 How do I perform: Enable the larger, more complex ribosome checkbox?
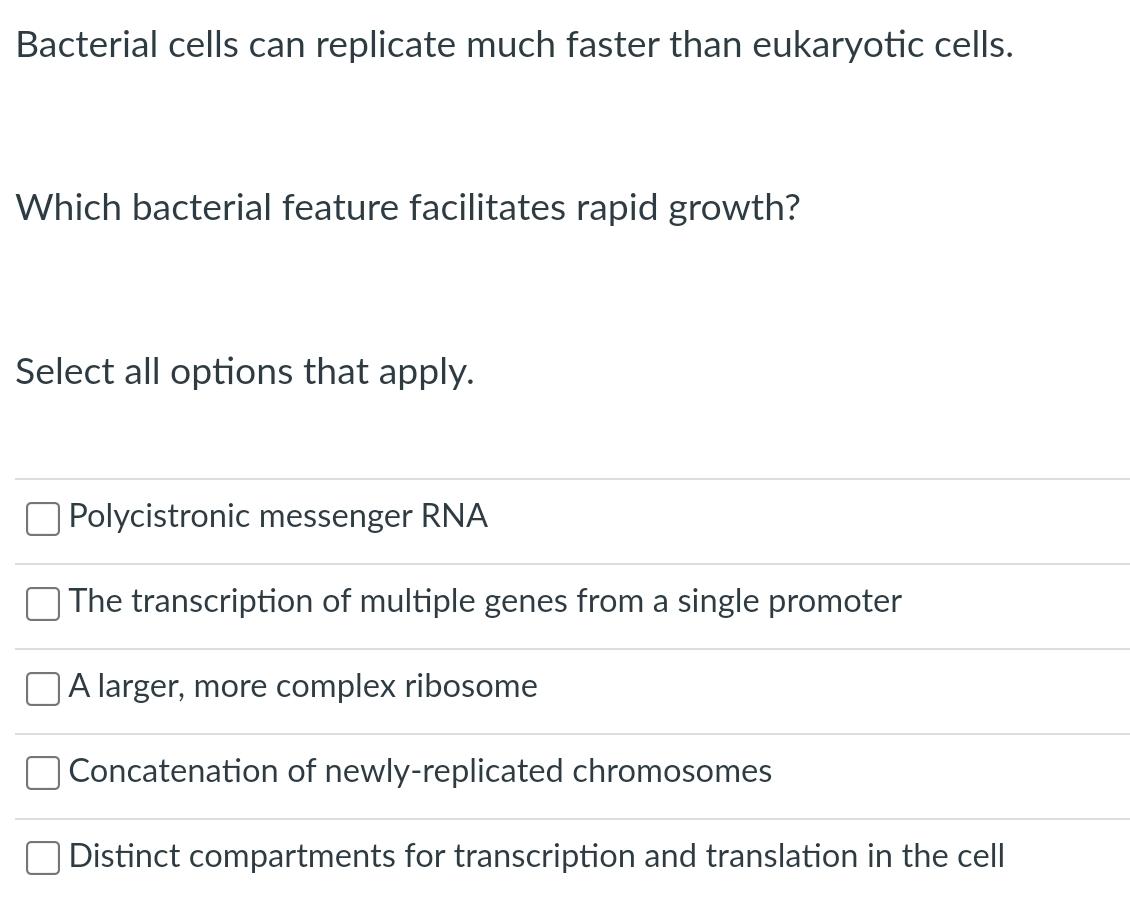42,688
